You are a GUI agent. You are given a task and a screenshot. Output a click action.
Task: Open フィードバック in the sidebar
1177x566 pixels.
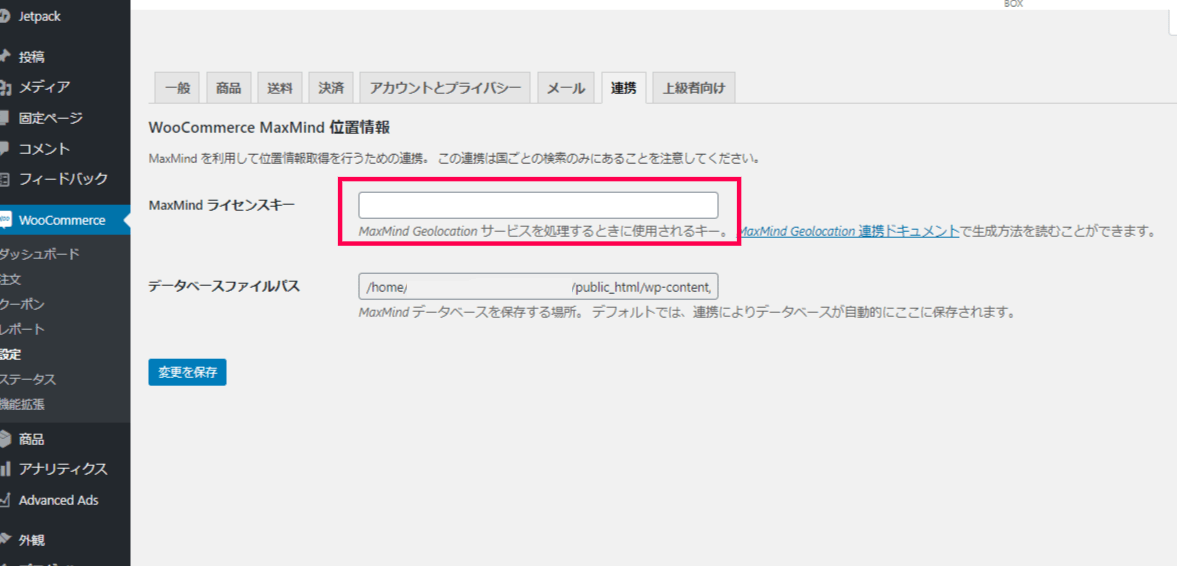pyautogui.click(x=65, y=179)
